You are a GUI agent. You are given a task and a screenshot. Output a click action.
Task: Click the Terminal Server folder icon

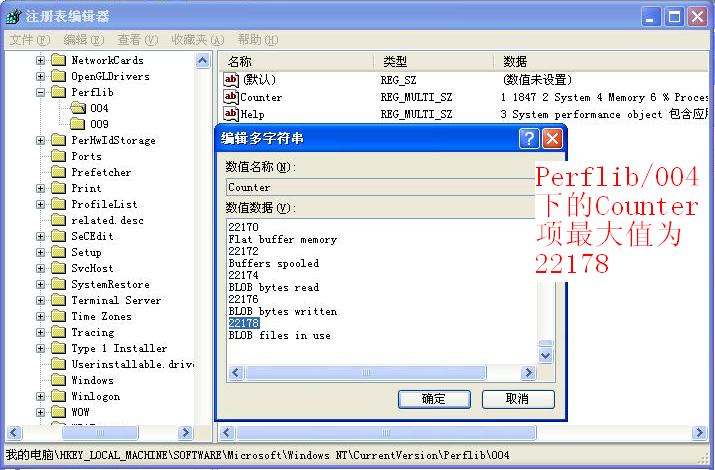coord(58,300)
